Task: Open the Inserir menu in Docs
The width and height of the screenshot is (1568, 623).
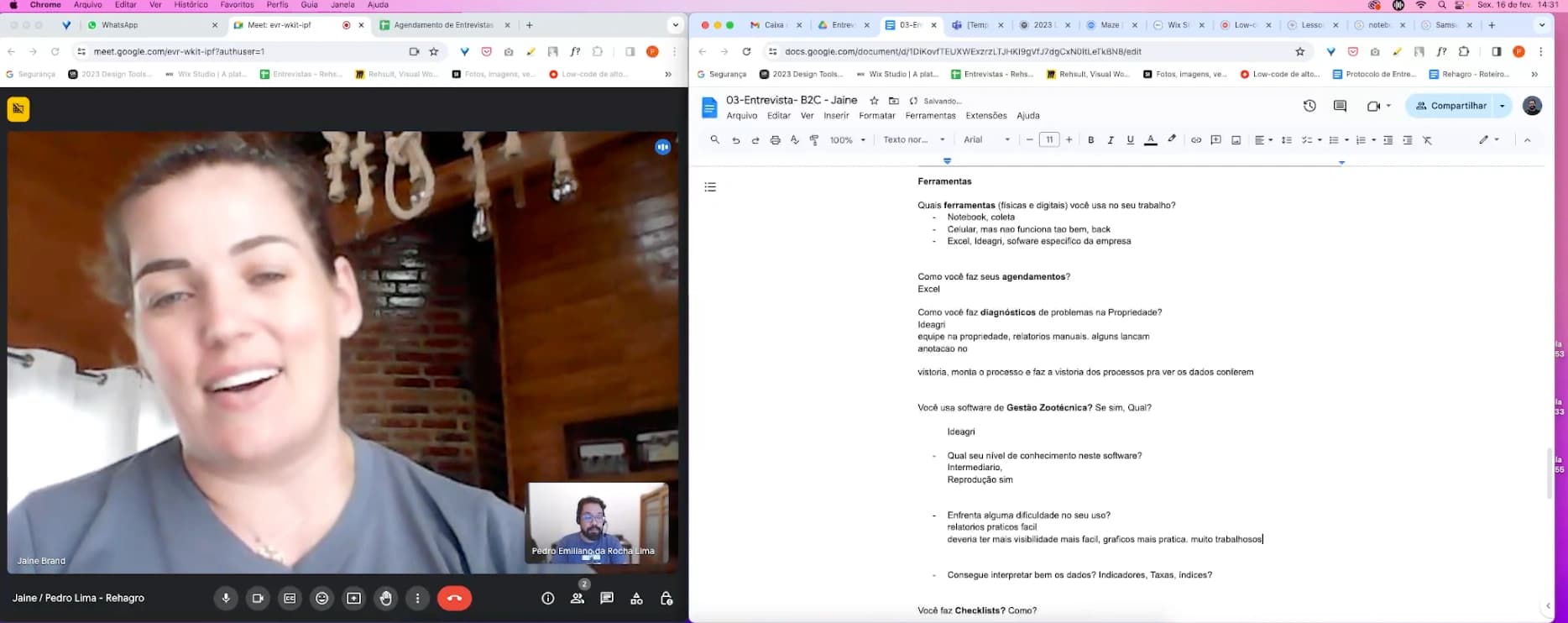Action: pyautogui.click(x=836, y=116)
